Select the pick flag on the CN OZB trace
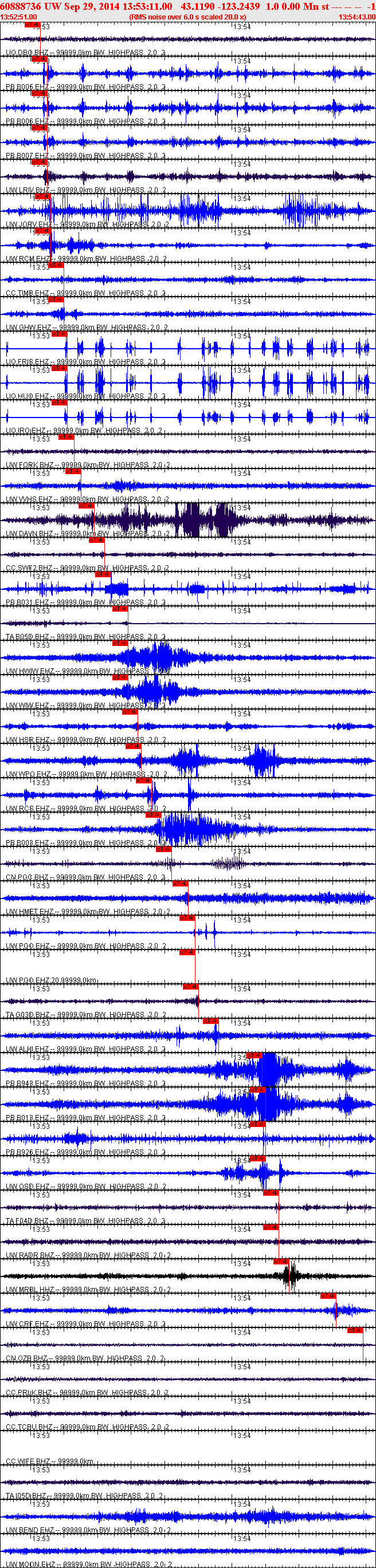This screenshot has height=1568, width=376. [355, 1331]
